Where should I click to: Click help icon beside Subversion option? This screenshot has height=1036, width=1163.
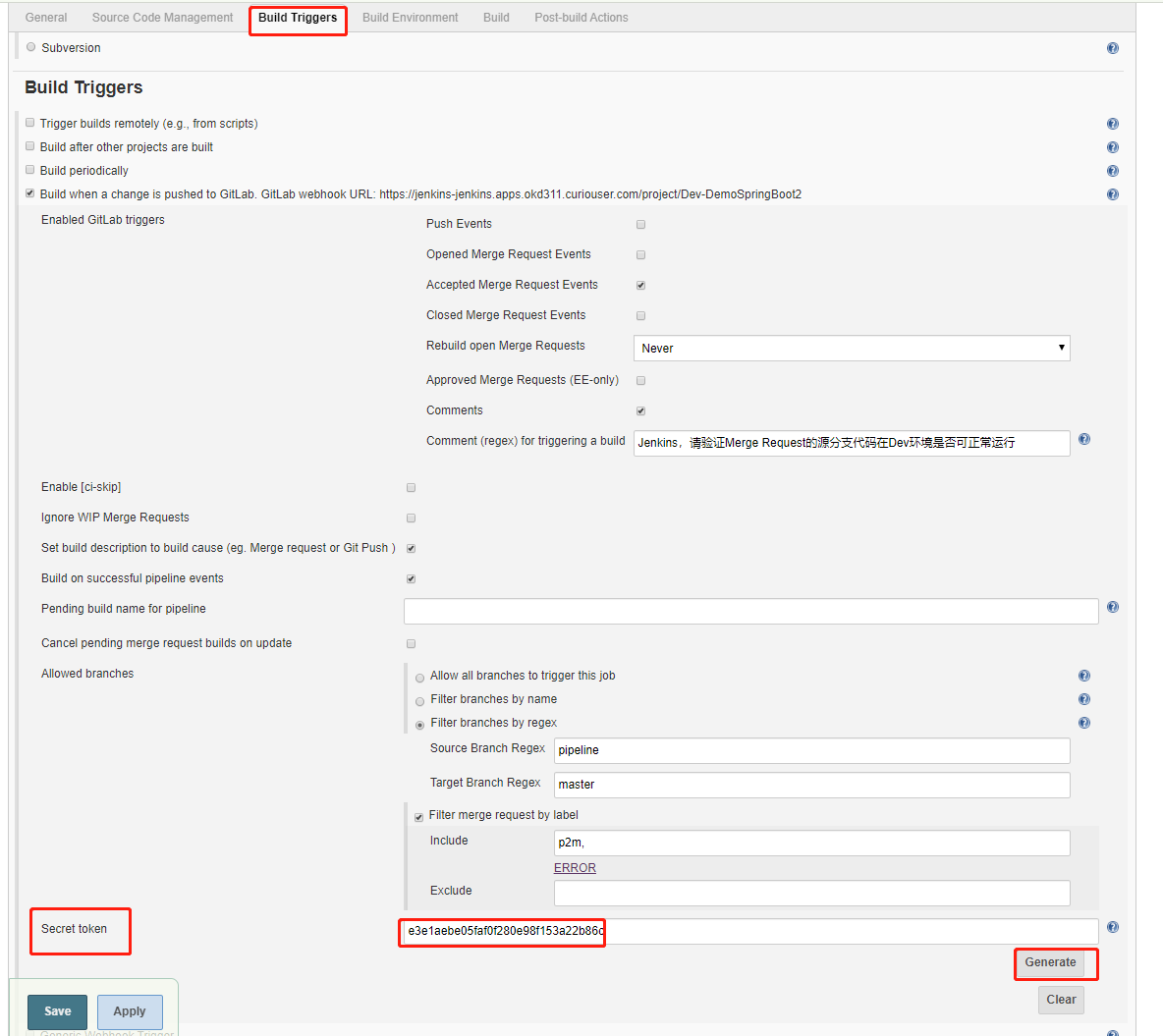(1113, 48)
